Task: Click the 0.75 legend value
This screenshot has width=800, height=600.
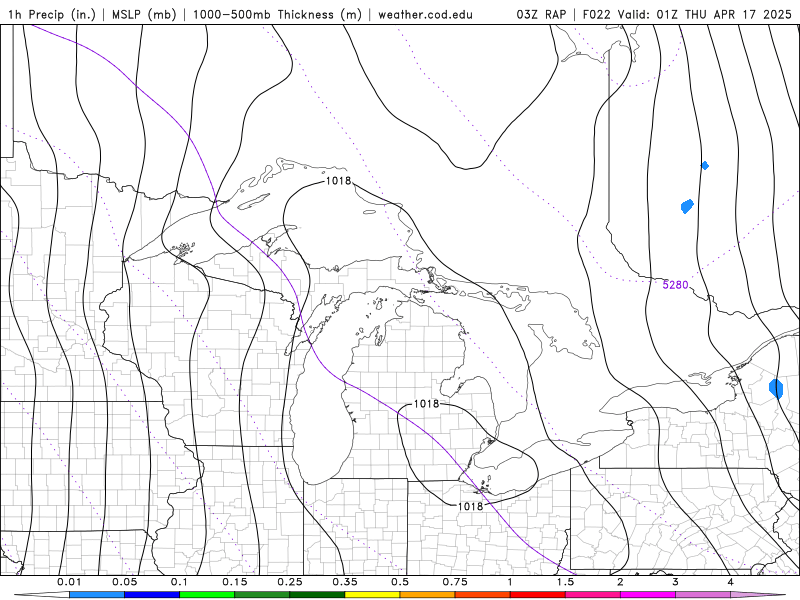Action: (455, 582)
